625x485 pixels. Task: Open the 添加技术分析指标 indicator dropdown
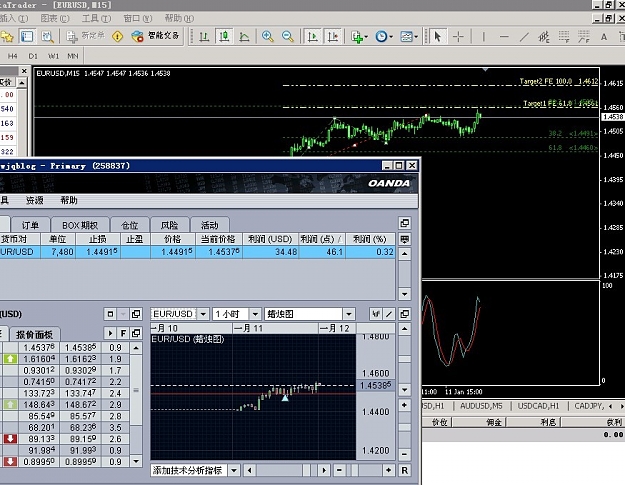pos(234,471)
